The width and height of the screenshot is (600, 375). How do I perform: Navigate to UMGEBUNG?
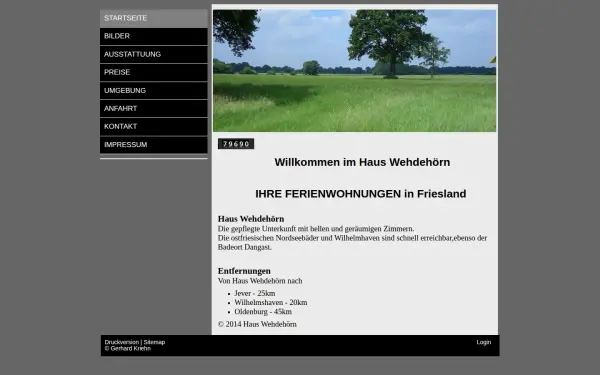pyautogui.click(x=154, y=91)
